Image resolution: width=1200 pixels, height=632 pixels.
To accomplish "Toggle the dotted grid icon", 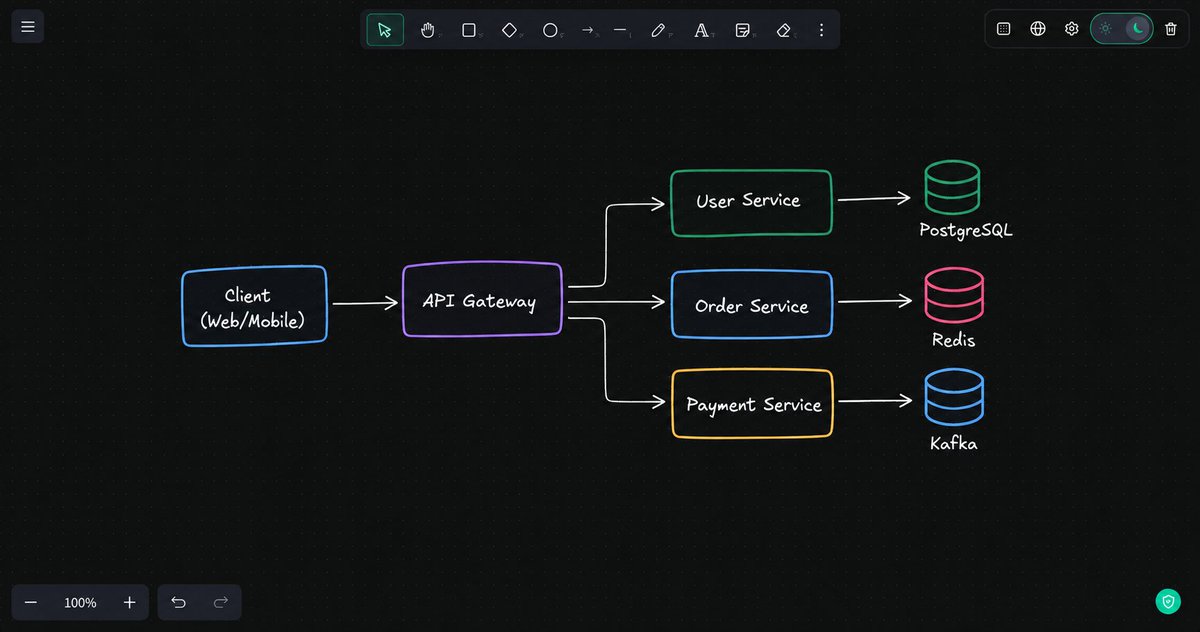I will pos(1004,29).
